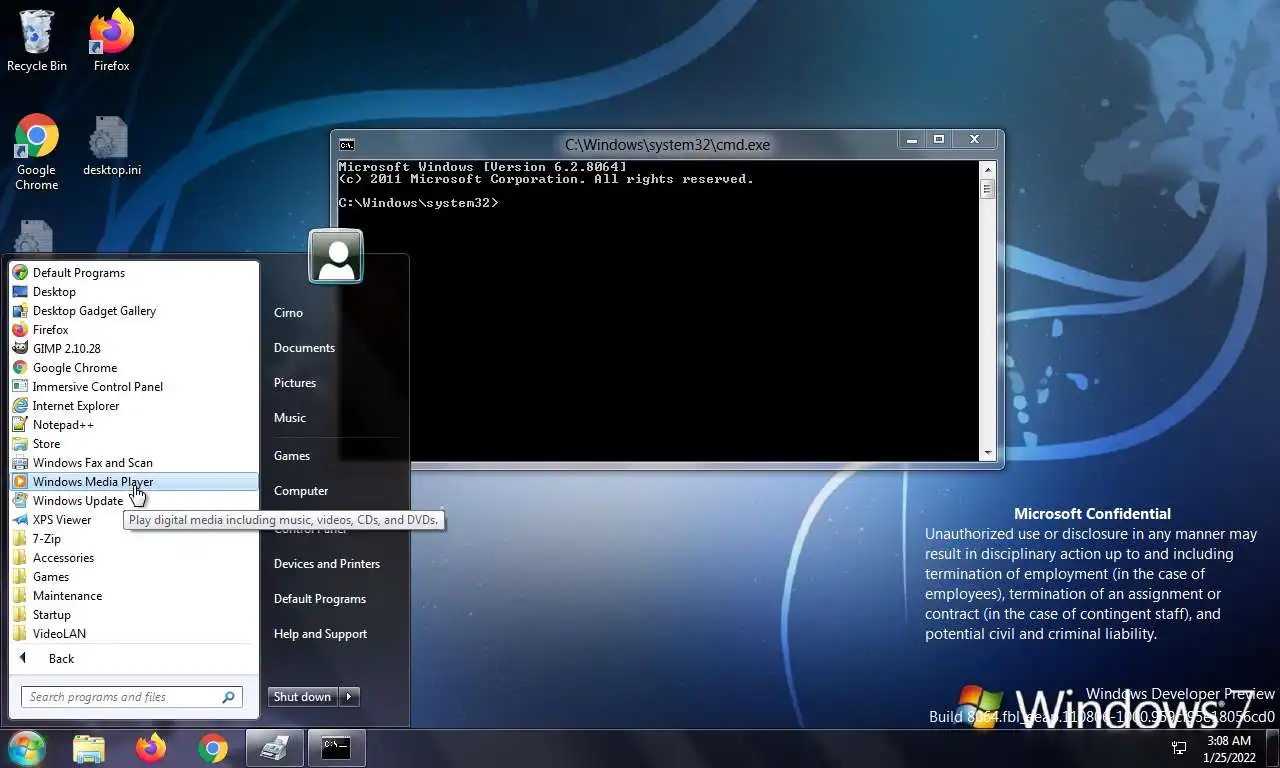
Task: Click the magnifier button in the search box
Action: (x=229, y=697)
